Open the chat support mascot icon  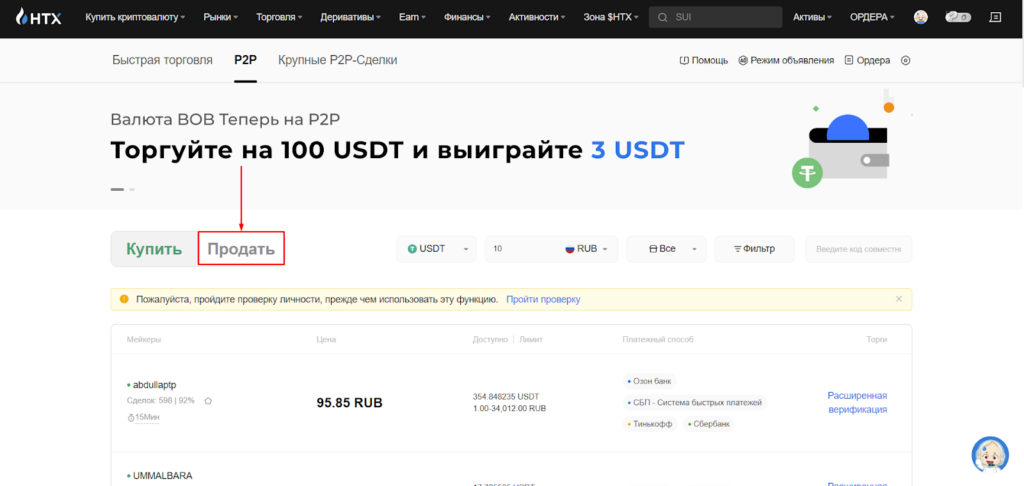point(989,454)
